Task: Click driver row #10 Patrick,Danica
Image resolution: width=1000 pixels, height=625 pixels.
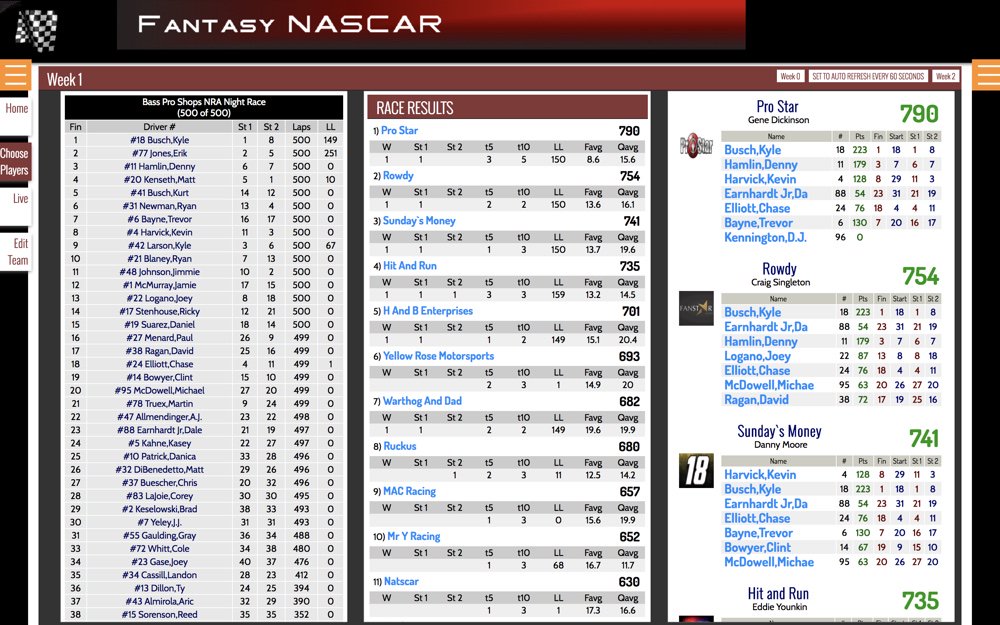Action: (x=204, y=457)
